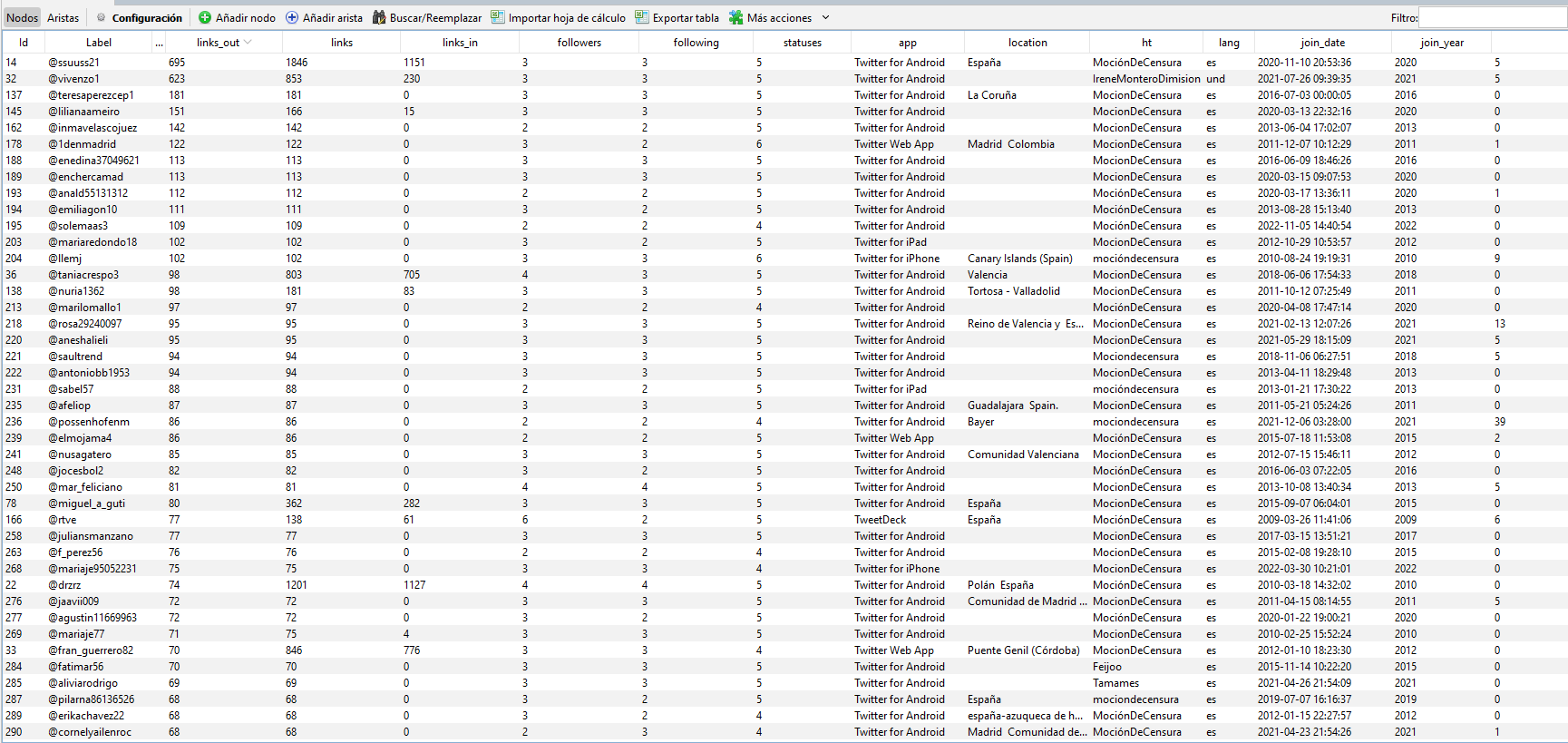
Task: Click the 'Bayer' location cell
Action: (x=980, y=422)
